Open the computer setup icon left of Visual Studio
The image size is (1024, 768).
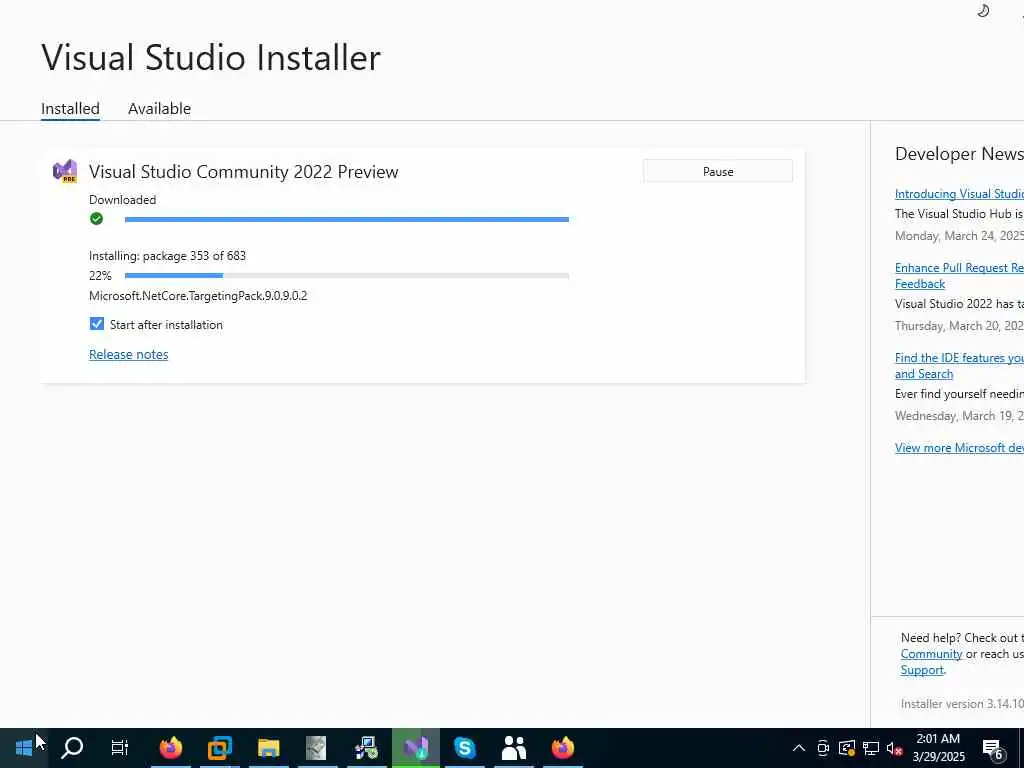click(366, 747)
